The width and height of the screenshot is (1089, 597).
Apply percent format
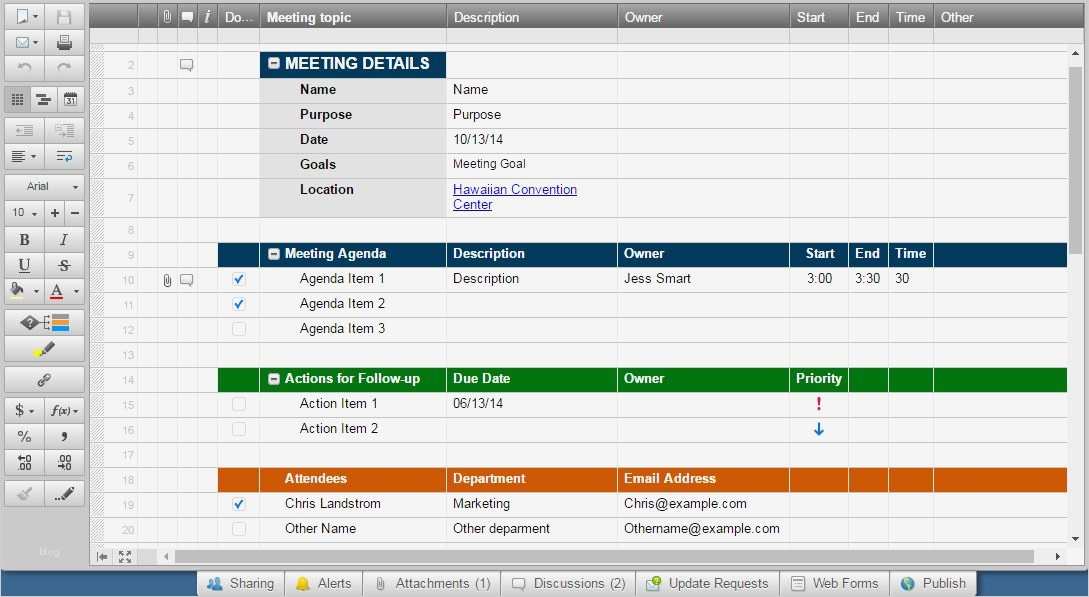[x=24, y=437]
